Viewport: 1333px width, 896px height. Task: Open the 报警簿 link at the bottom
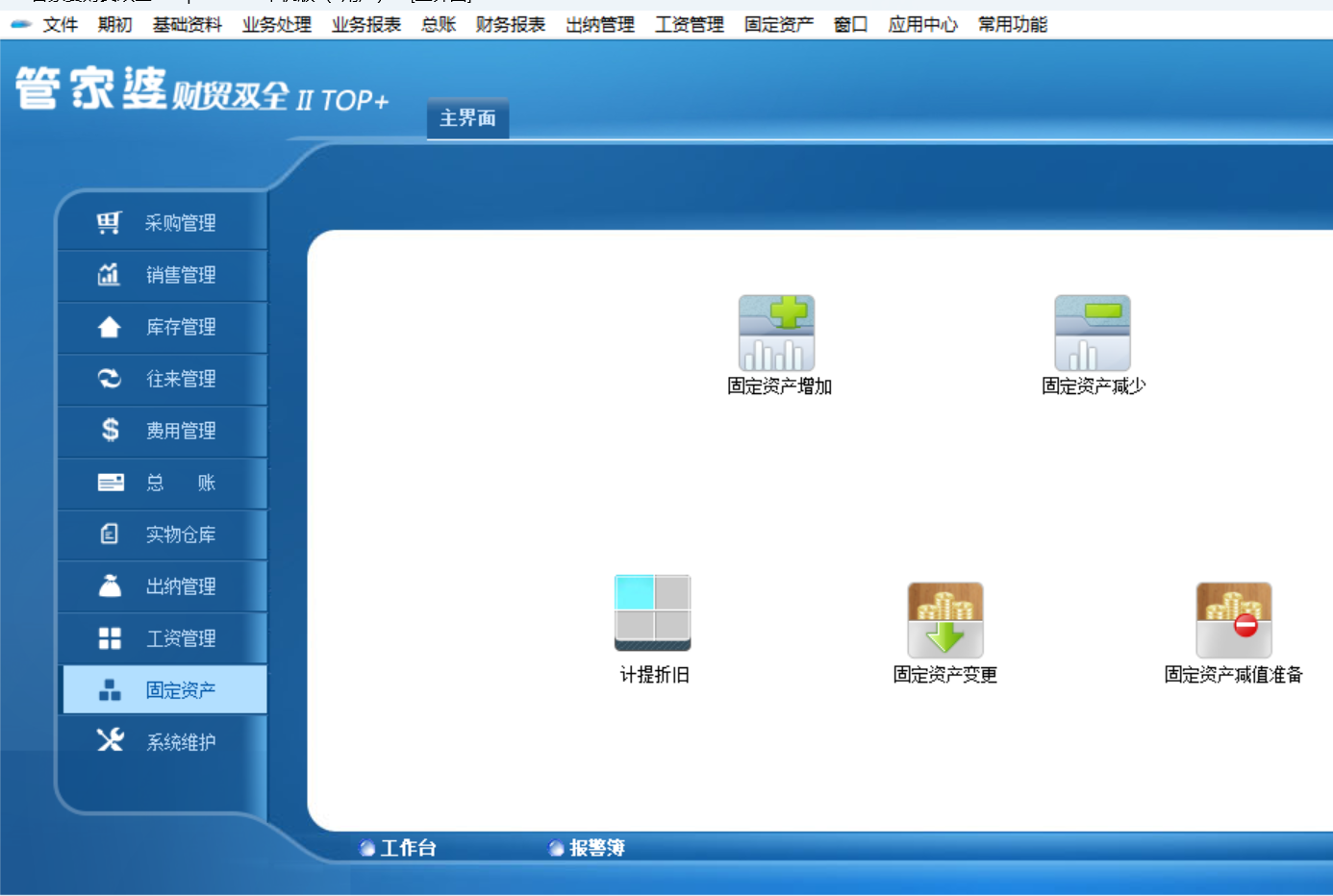596,848
